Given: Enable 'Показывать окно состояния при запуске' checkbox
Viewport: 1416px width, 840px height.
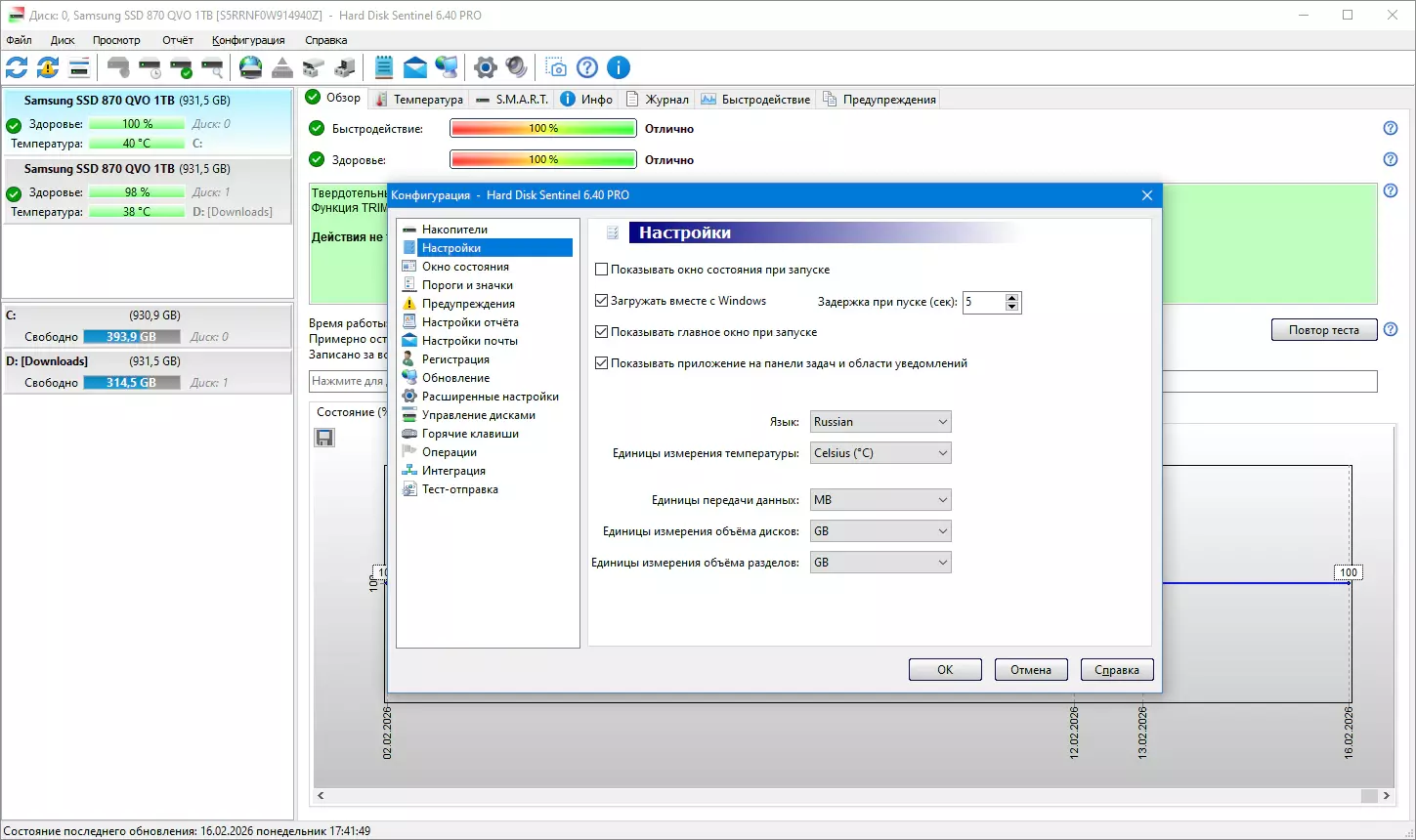Looking at the screenshot, I should coord(602,270).
